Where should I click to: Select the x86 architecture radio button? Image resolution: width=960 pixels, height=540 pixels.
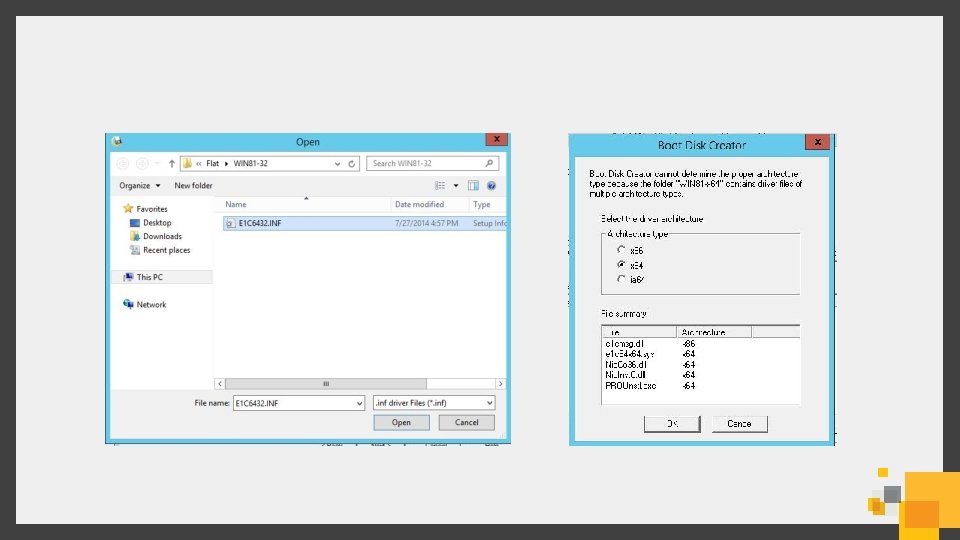[621, 250]
